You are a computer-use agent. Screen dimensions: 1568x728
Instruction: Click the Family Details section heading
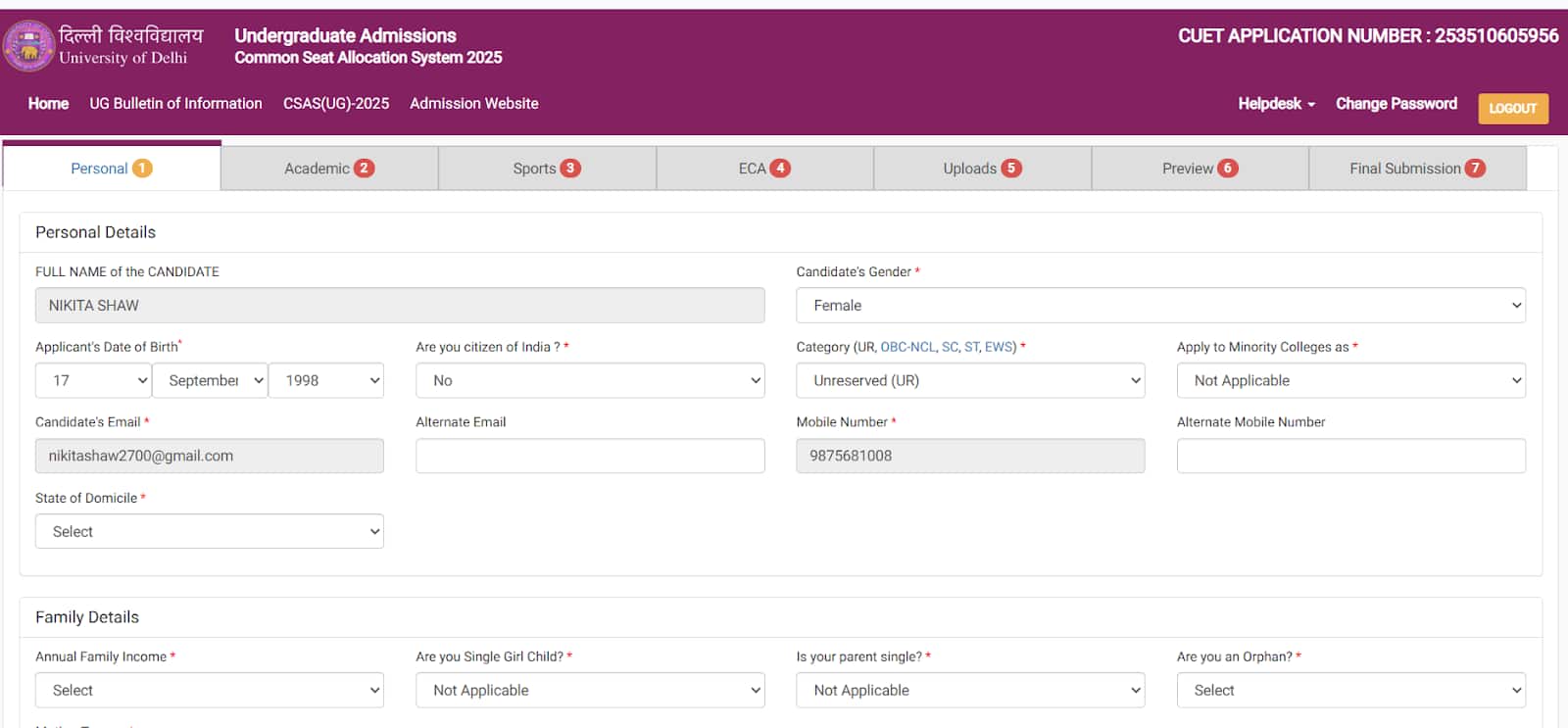[87, 617]
